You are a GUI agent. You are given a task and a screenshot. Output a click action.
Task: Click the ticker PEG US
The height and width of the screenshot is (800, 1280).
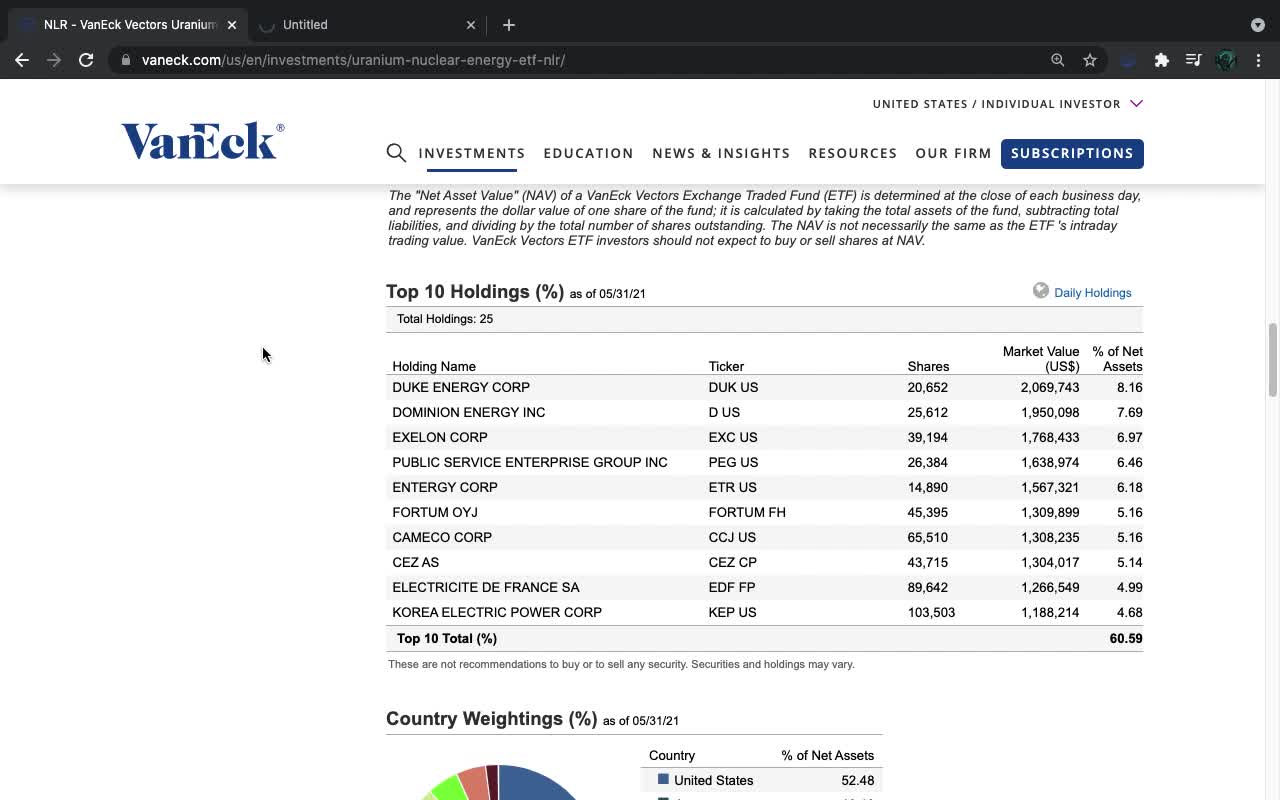[733, 462]
